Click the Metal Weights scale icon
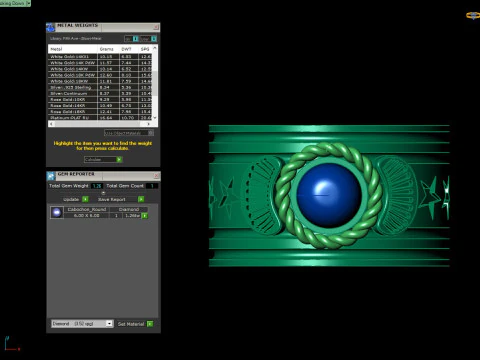This screenshot has width=480, height=360. (50, 27)
